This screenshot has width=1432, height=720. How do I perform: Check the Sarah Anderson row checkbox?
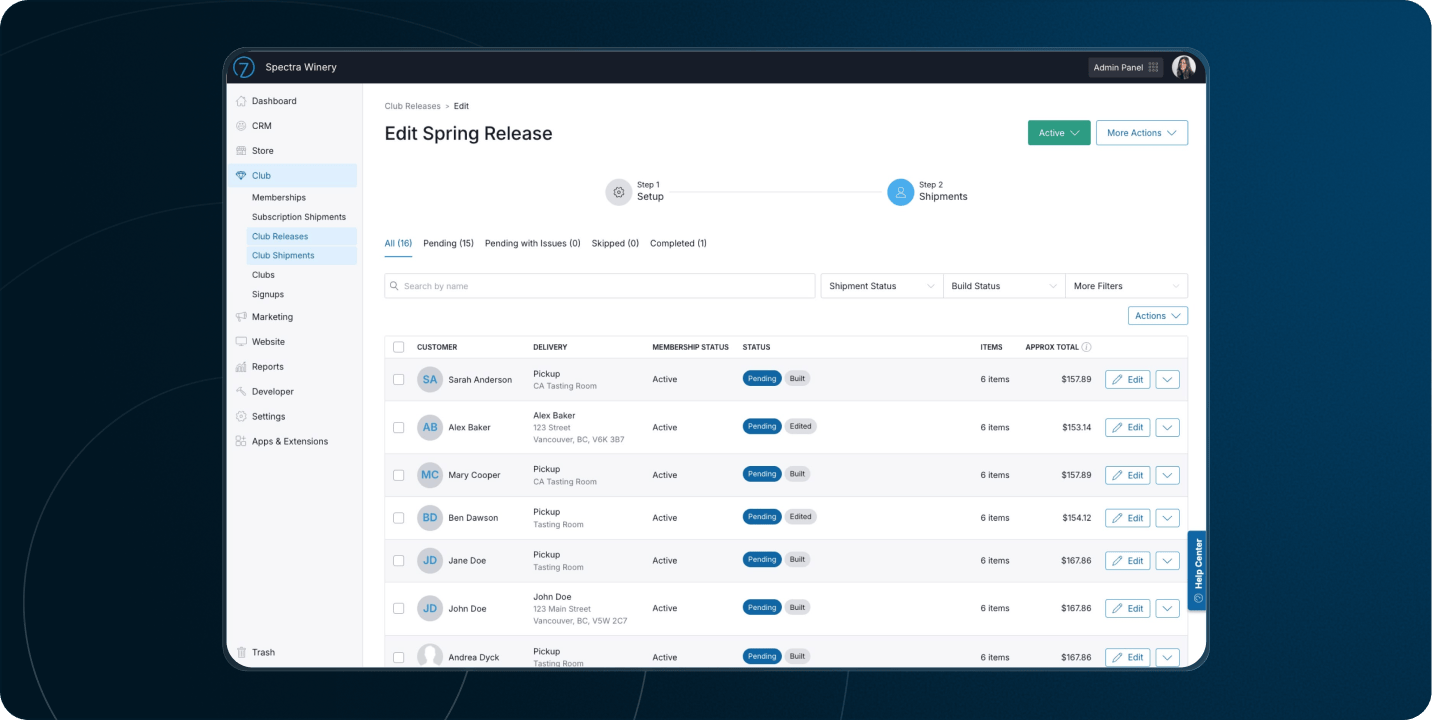[399, 380]
